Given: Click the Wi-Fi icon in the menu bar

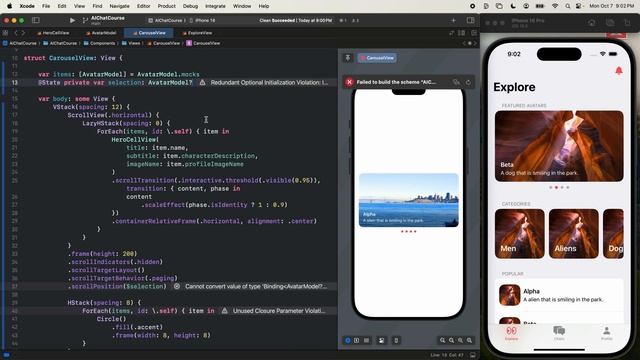Looking at the screenshot, I should pyautogui.click(x=555, y=6).
